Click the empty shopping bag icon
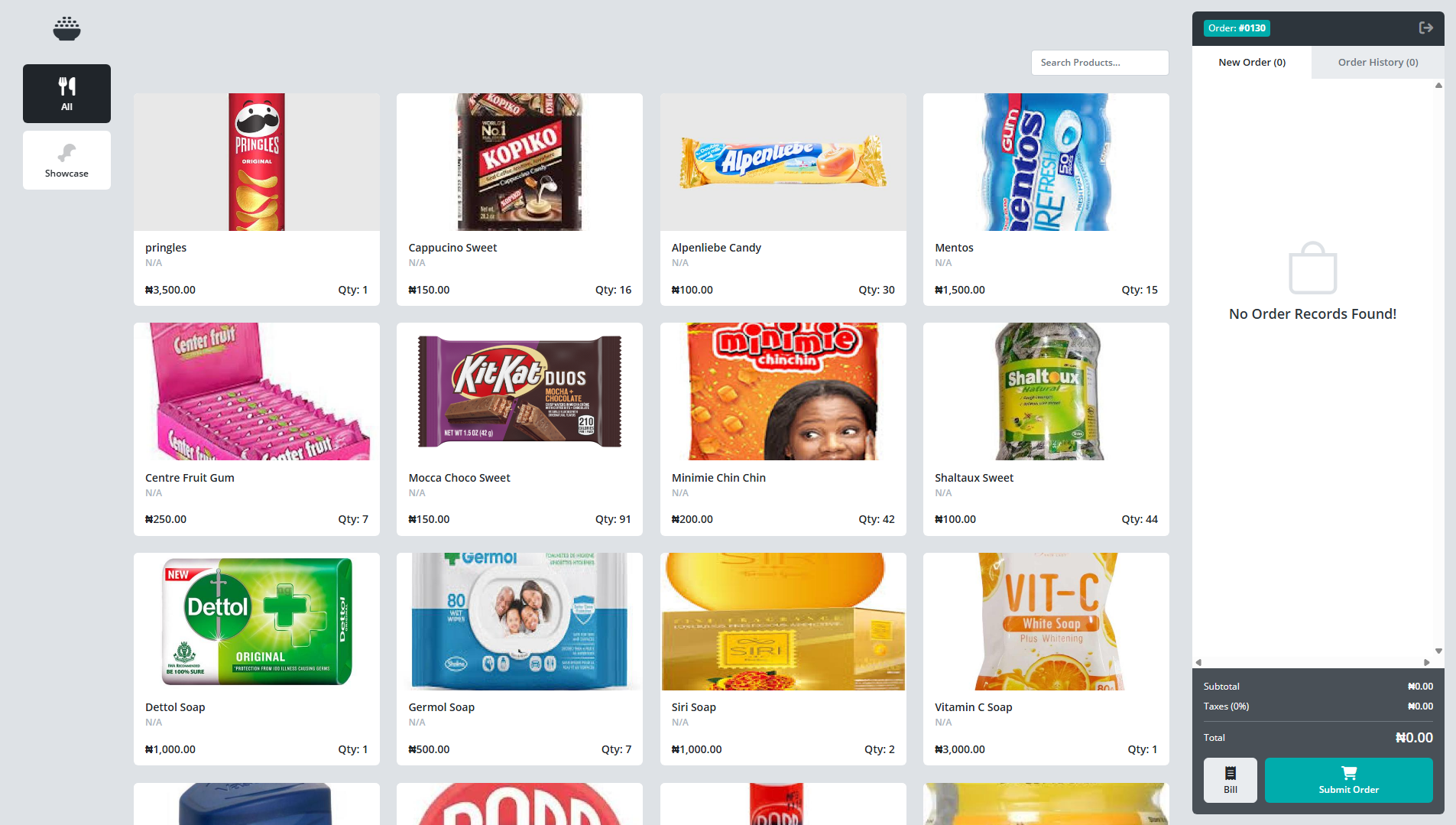1456x825 pixels. [x=1312, y=268]
